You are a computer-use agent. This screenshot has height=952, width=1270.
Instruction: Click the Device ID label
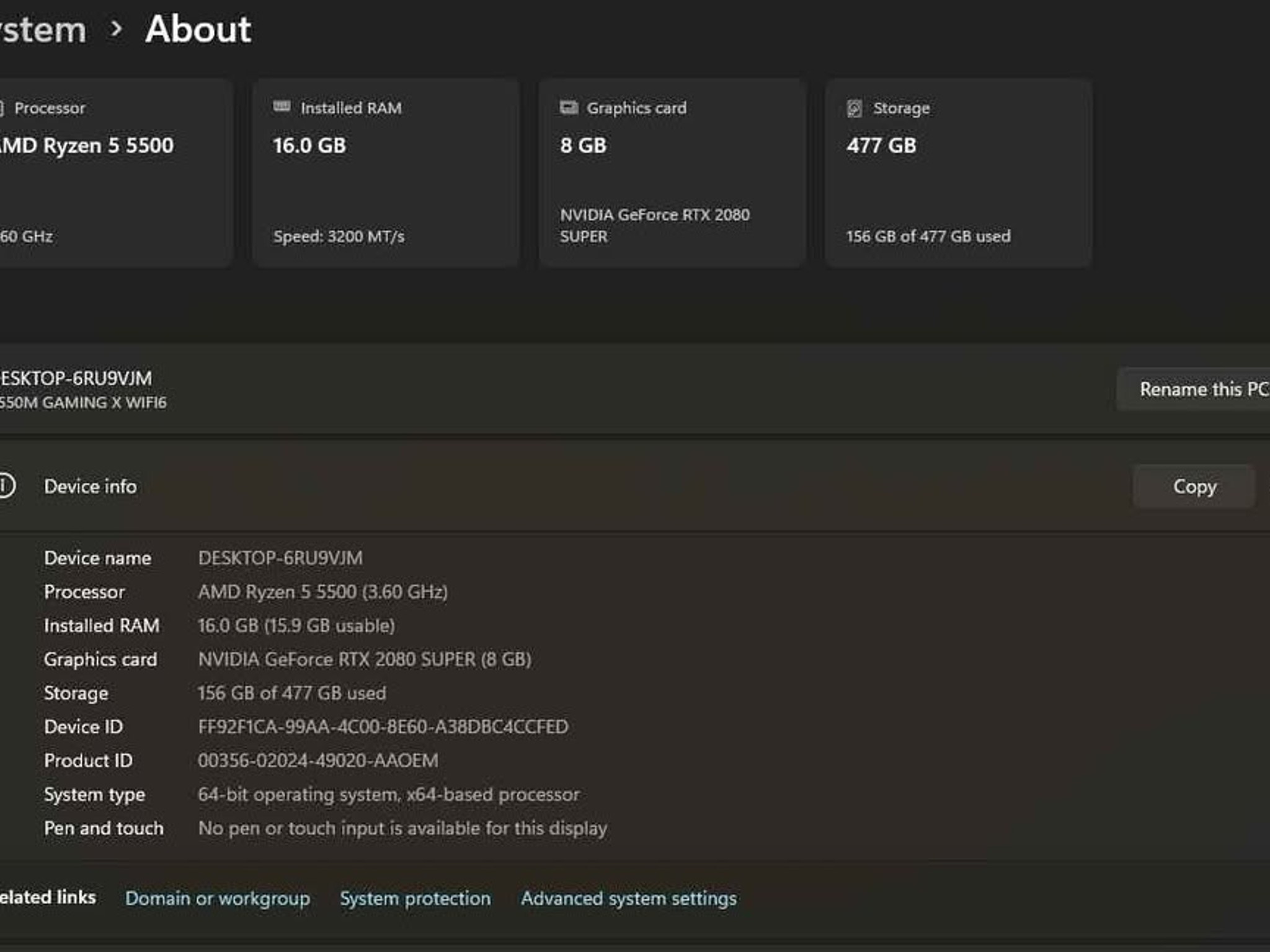point(83,726)
